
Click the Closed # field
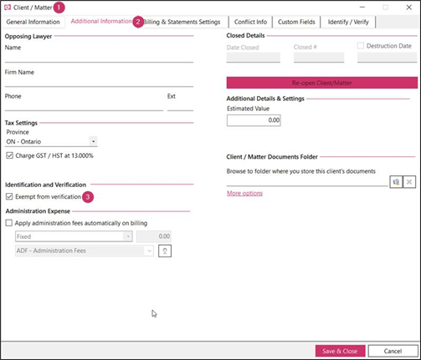coord(319,57)
